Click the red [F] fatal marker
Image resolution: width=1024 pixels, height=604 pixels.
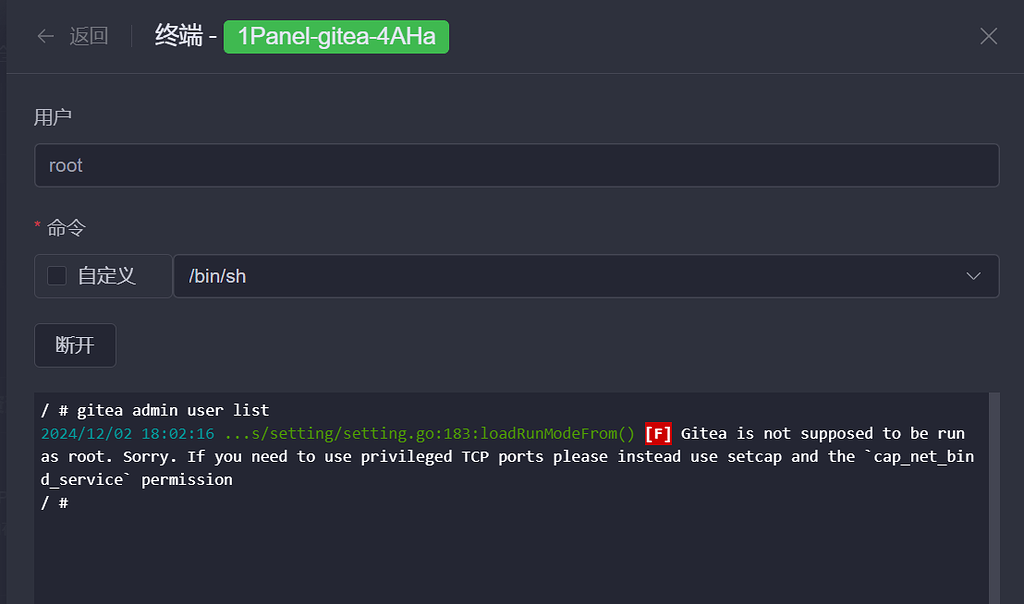tap(658, 433)
